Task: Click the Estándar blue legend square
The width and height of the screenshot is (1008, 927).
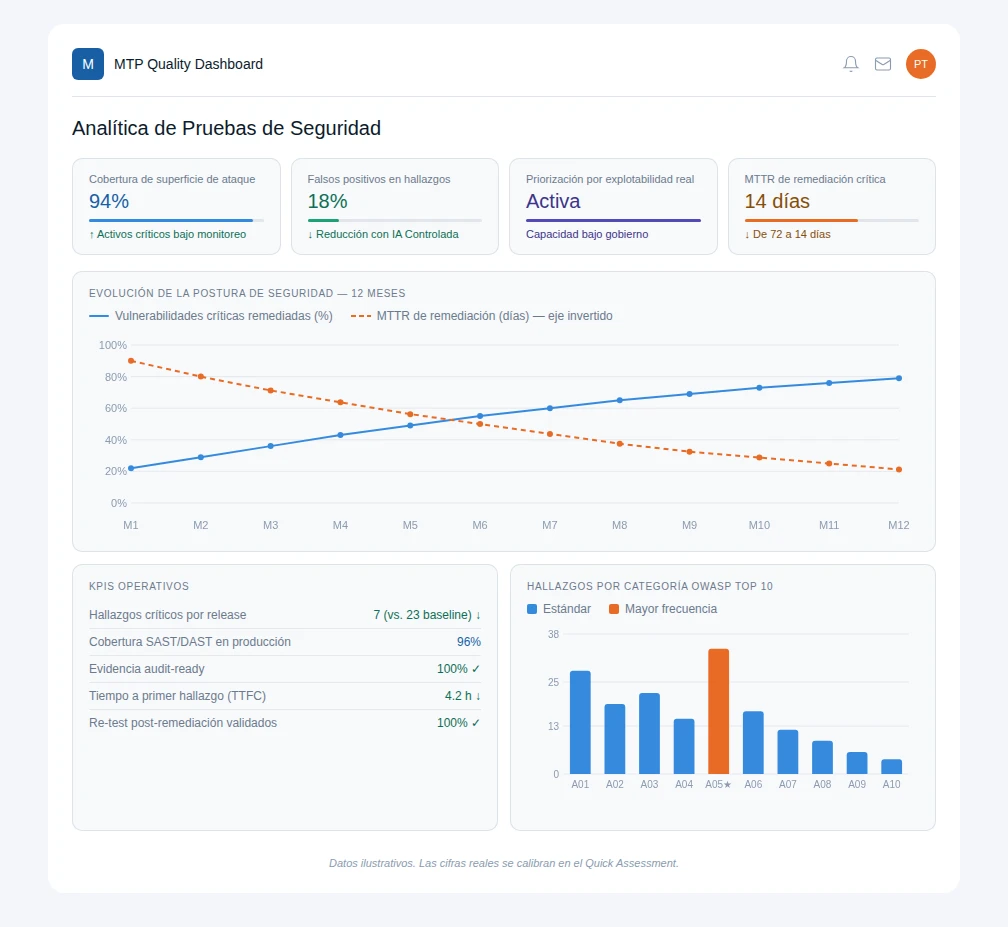Action: (x=532, y=609)
